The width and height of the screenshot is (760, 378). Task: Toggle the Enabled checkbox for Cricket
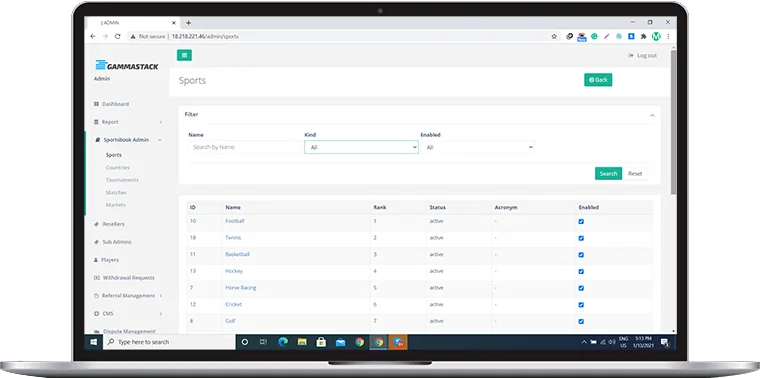coord(581,305)
